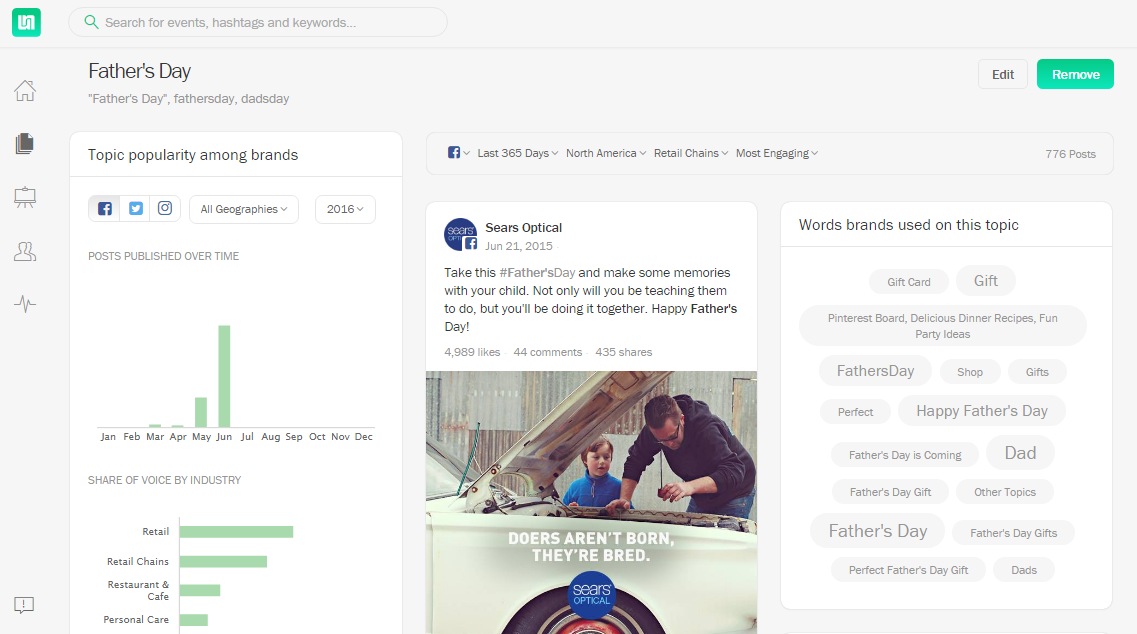Click the Edit button
Screen dimensions: 1137x634
[1003, 74]
